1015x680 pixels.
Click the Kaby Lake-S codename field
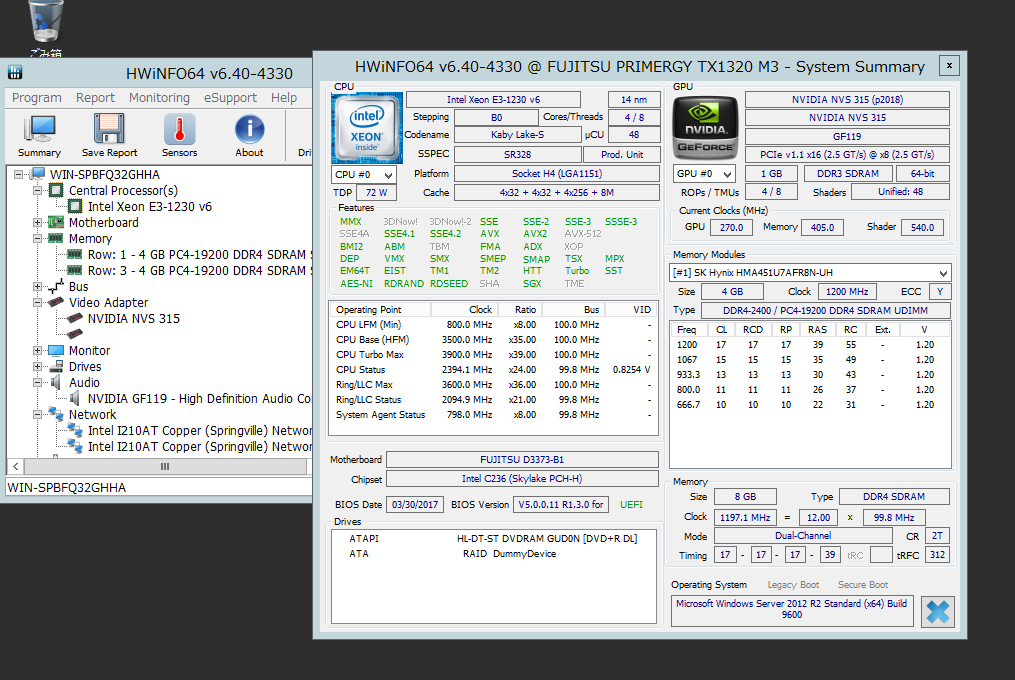pos(518,135)
